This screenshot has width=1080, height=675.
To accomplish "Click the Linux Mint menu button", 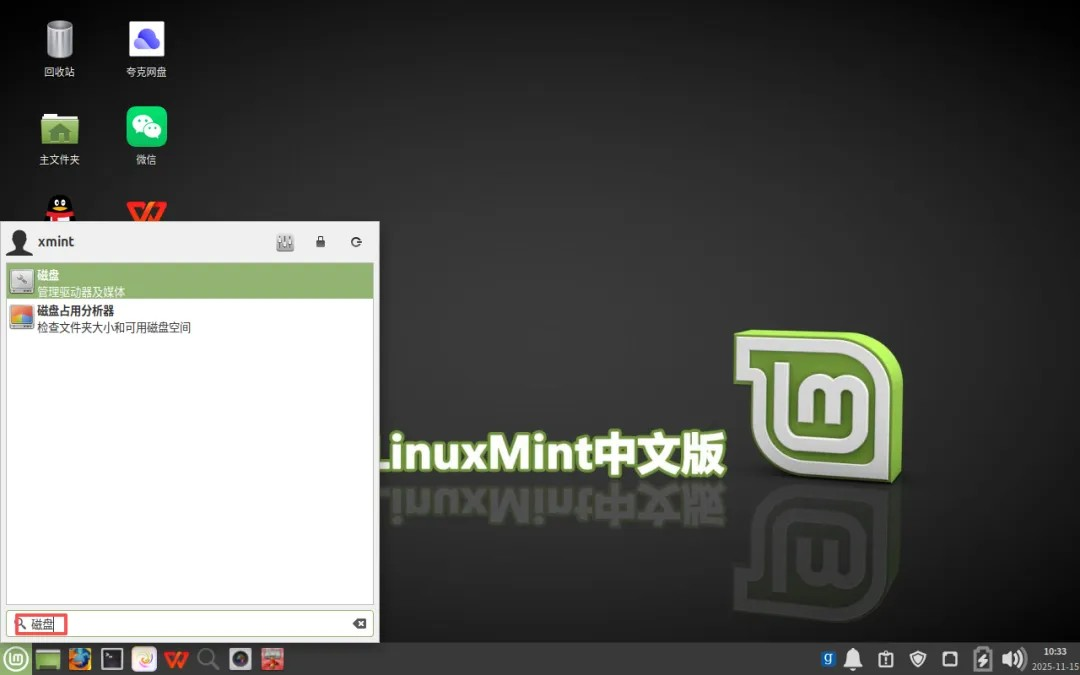I will (x=14, y=659).
